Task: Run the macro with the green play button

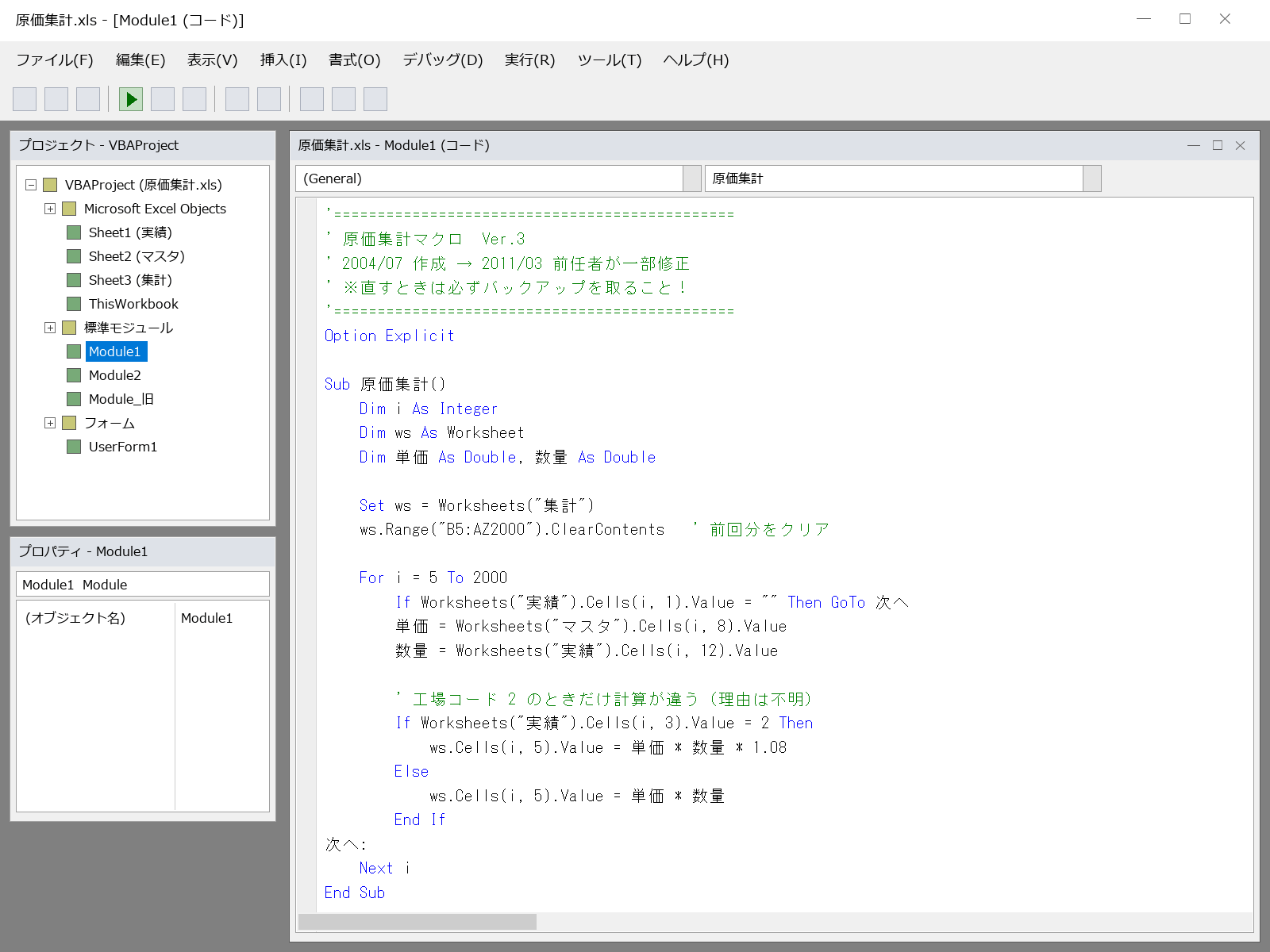Action: coord(131,99)
